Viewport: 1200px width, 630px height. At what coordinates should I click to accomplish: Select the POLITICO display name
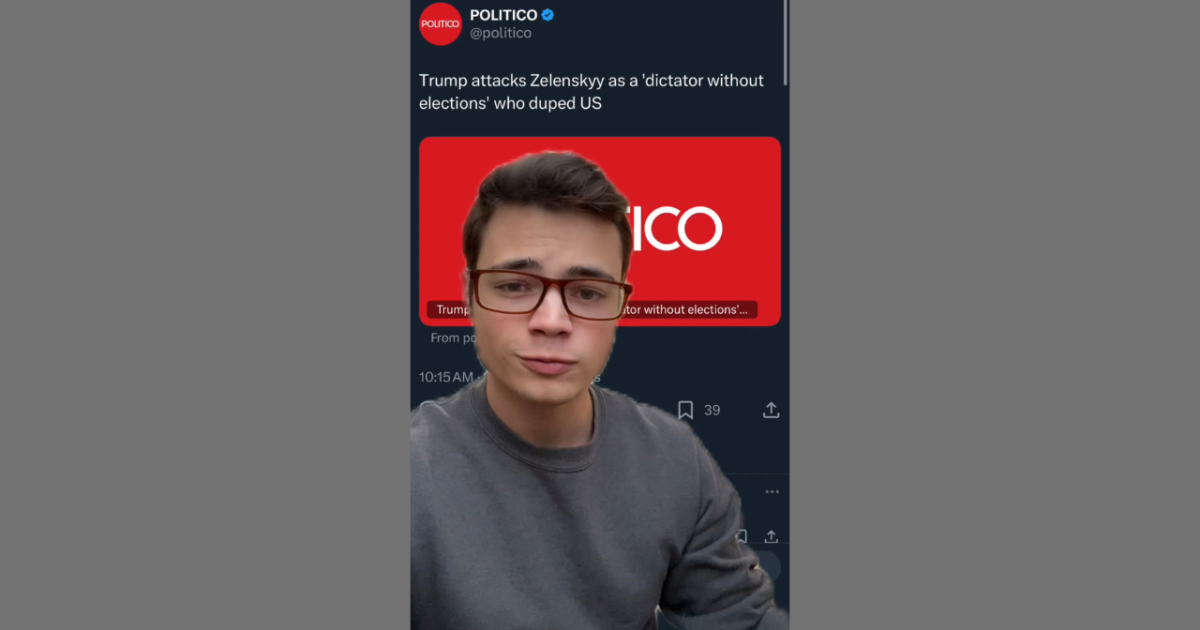(503, 15)
